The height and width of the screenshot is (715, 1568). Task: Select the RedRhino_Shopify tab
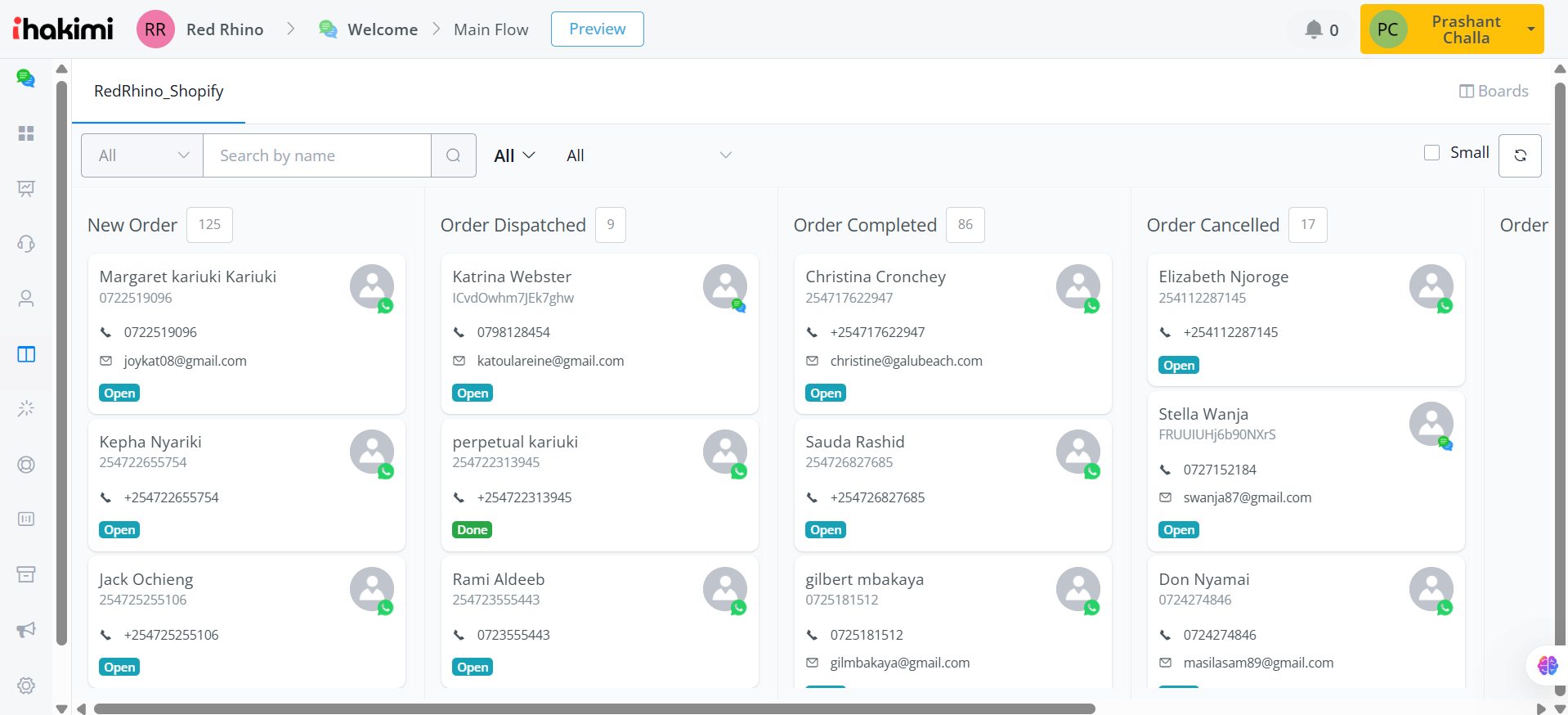click(159, 91)
